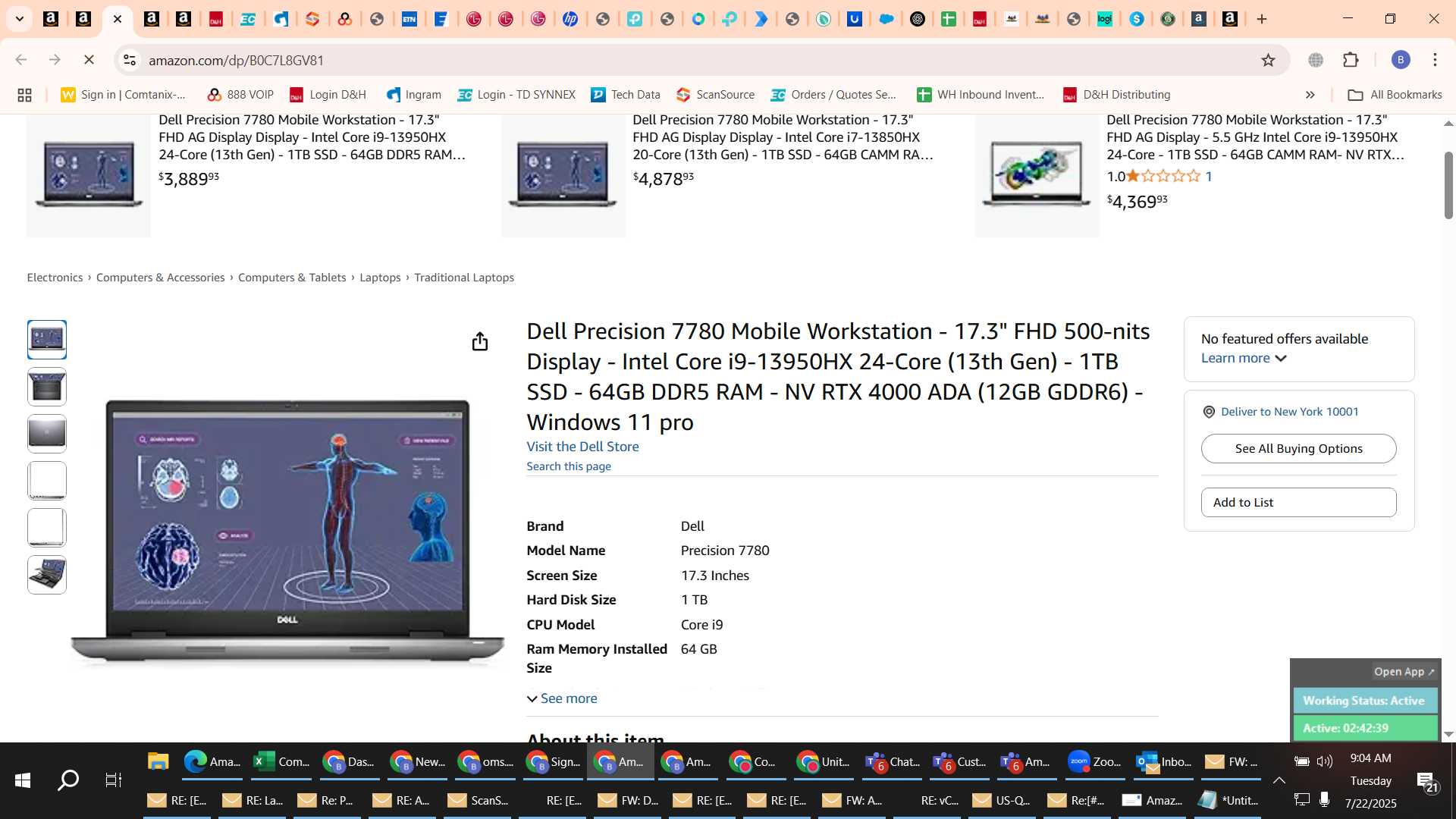Click the address bar URL field
Screen dimensions: 1456x819
coord(682,60)
